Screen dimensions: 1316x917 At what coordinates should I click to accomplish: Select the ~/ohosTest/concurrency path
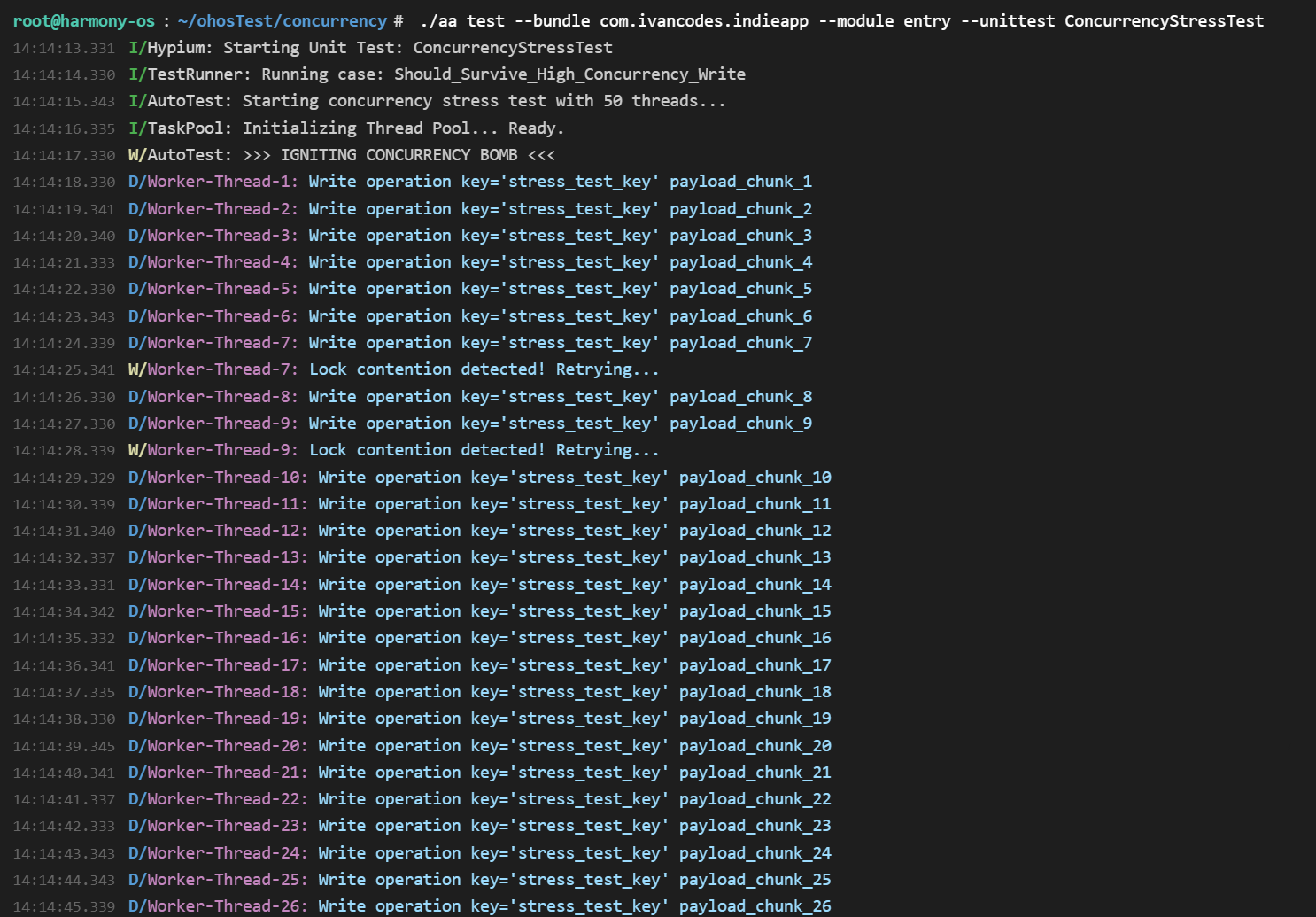[283, 20]
